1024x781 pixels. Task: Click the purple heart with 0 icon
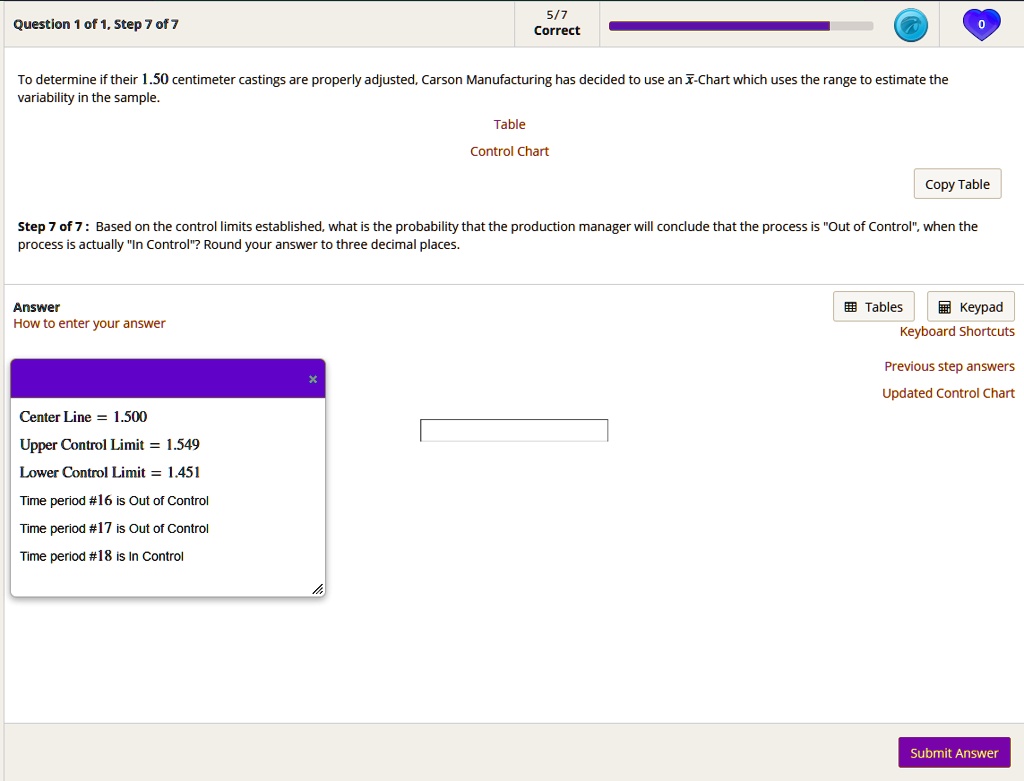point(981,24)
